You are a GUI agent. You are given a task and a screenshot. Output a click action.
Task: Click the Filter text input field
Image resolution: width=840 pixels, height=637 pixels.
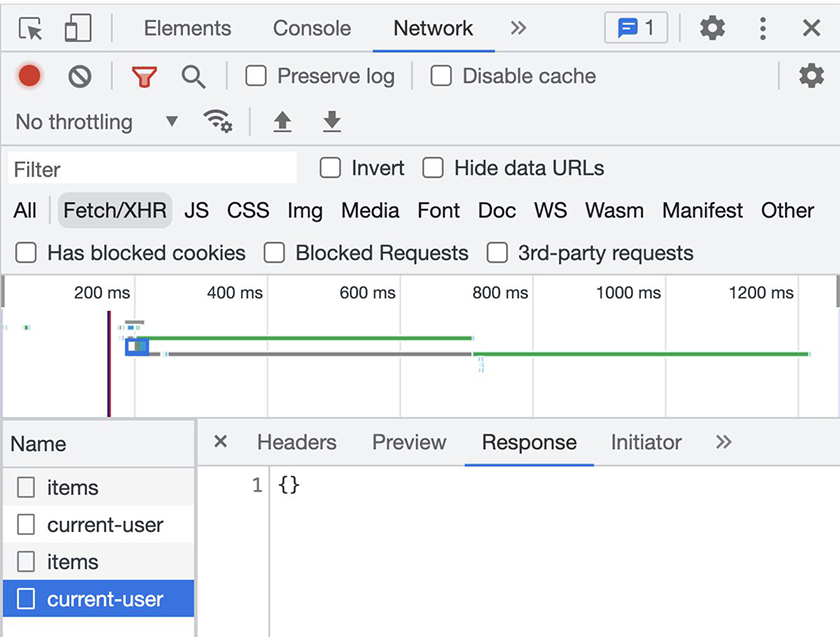(152, 169)
